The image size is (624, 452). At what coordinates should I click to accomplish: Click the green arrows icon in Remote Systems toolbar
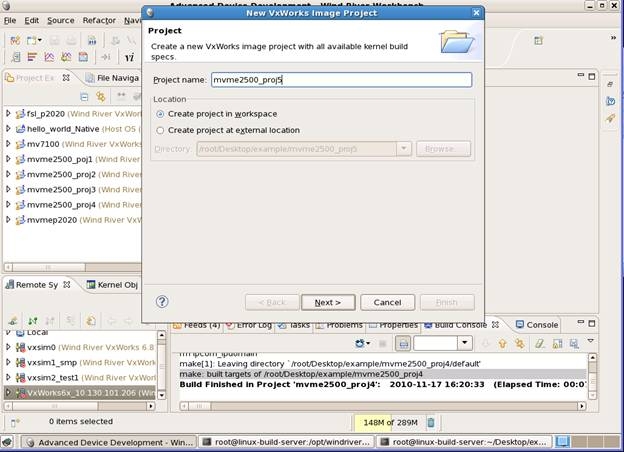coord(33,320)
